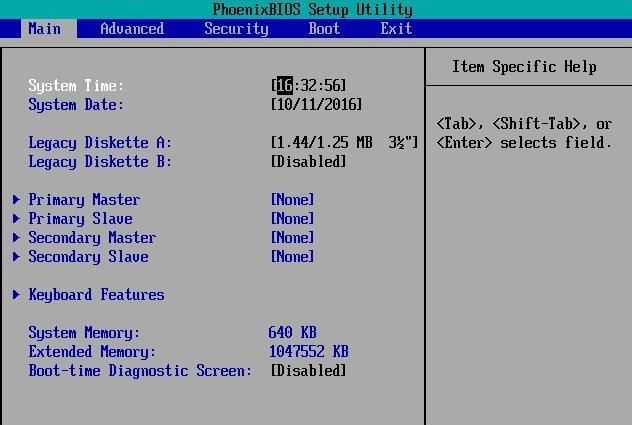Select the Legacy Diskette A label
Viewport: 632px width, 425px height.
(100, 143)
